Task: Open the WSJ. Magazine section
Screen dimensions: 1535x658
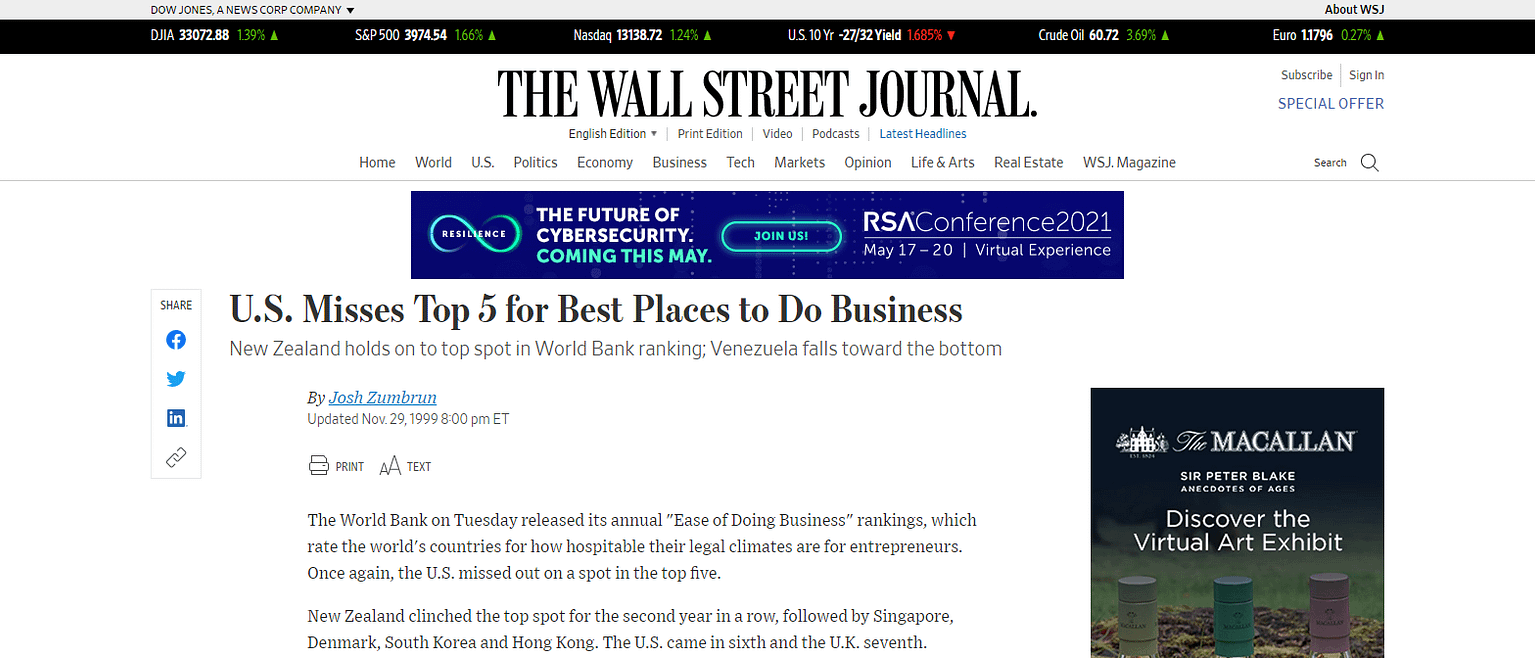Action: point(1129,162)
